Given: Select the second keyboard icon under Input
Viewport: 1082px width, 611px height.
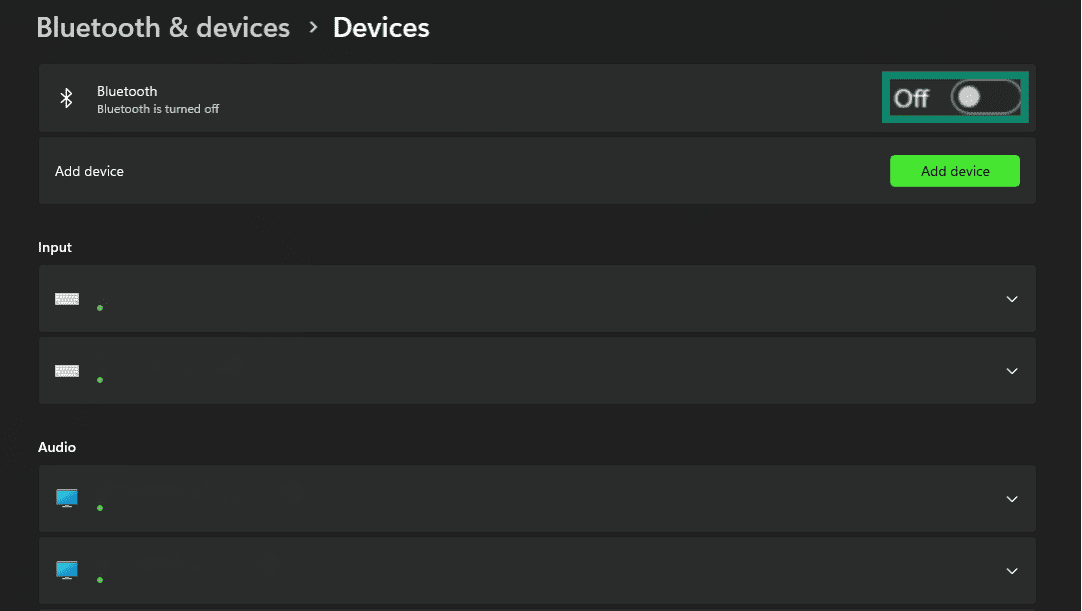Looking at the screenshot, I should (67, 371).
